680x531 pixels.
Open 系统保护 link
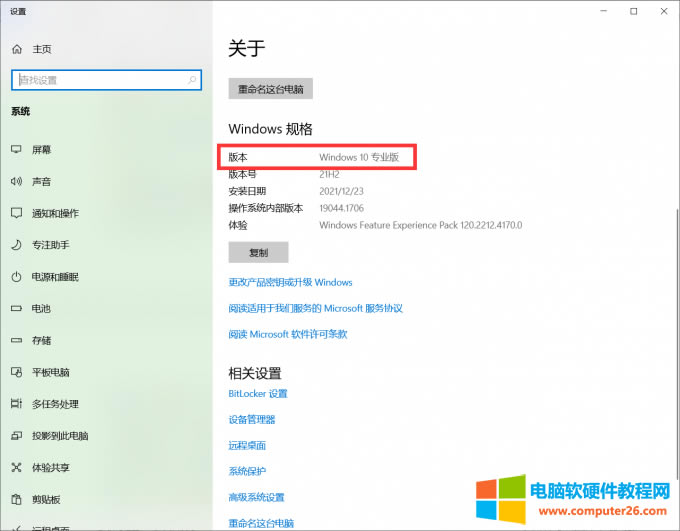(x=247, y=471)
